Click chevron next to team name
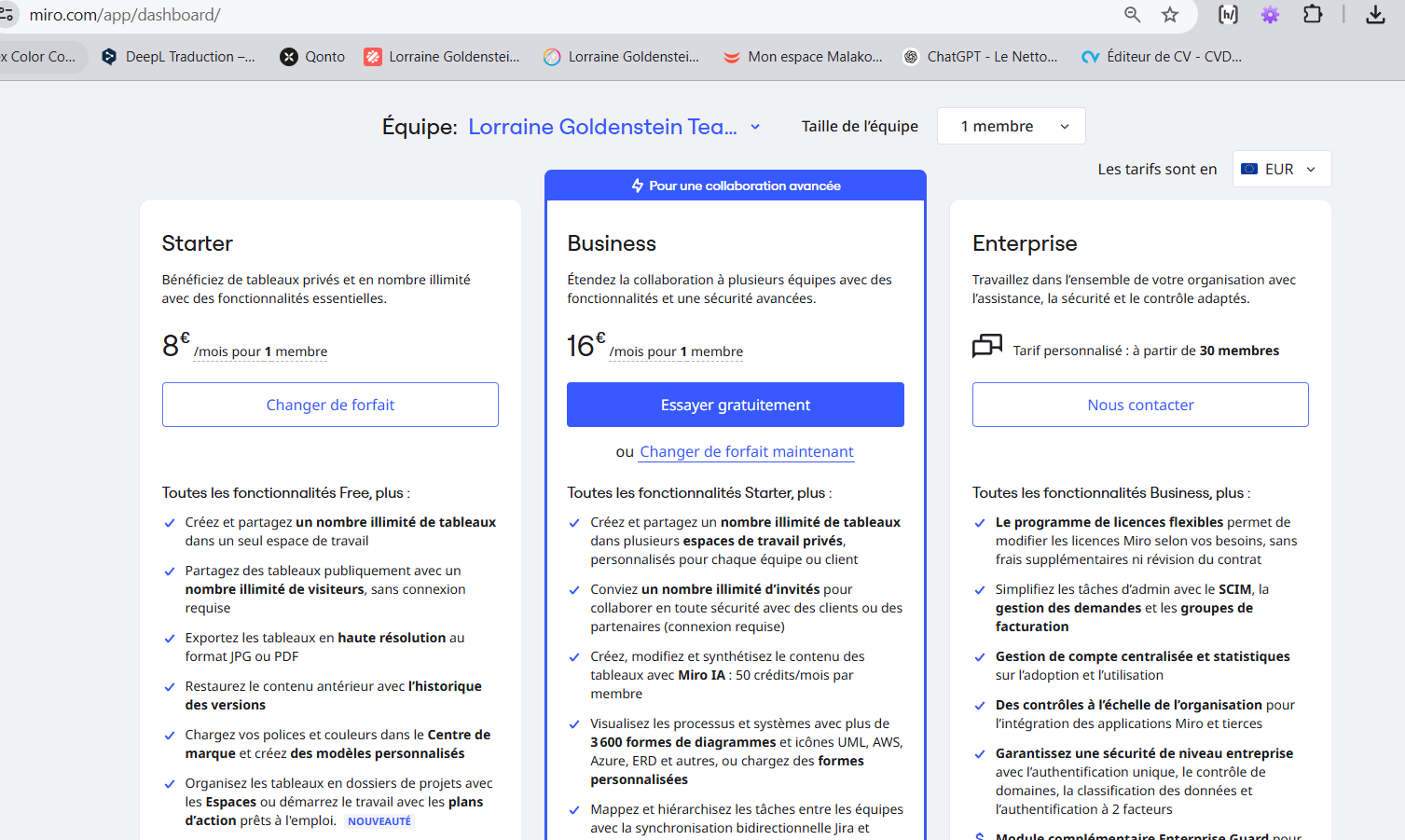This screenshot has height=840, width=1405. coord(755,127)
